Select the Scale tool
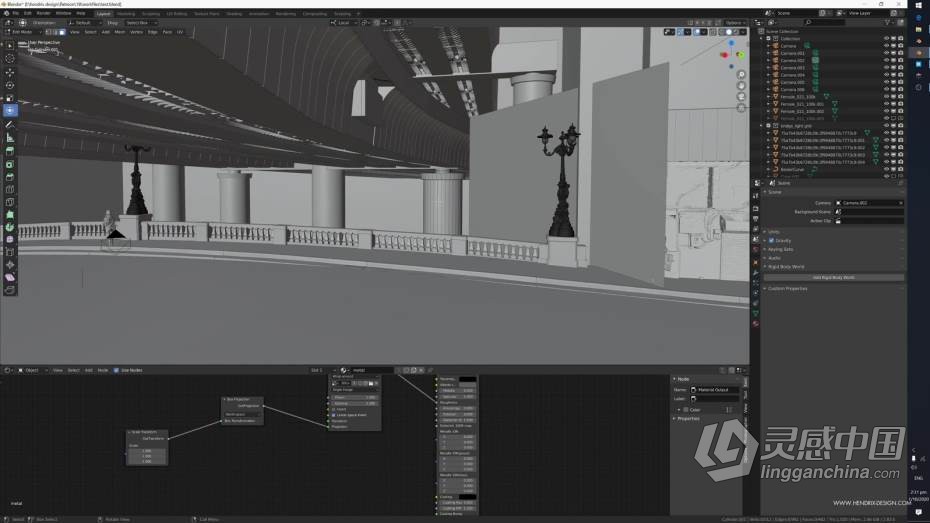 (10, 98)
